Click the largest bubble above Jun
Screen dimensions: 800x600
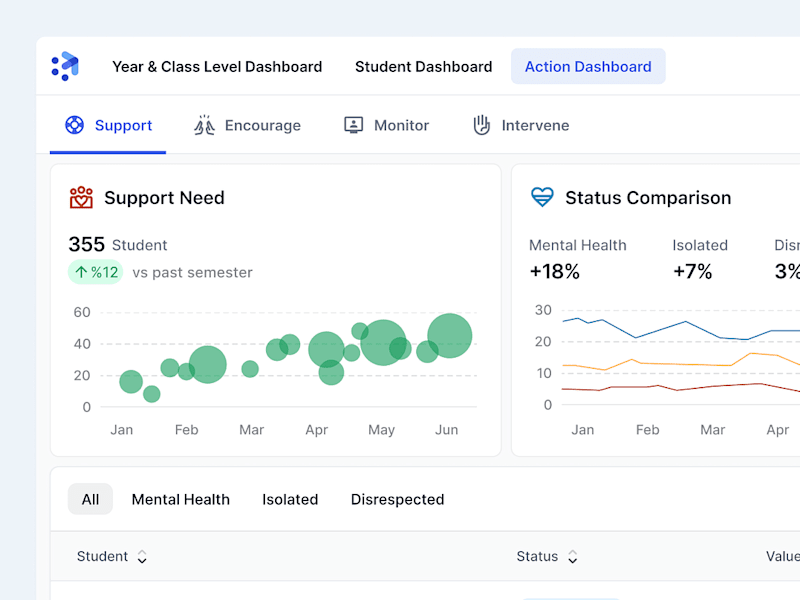pos(449,336)
